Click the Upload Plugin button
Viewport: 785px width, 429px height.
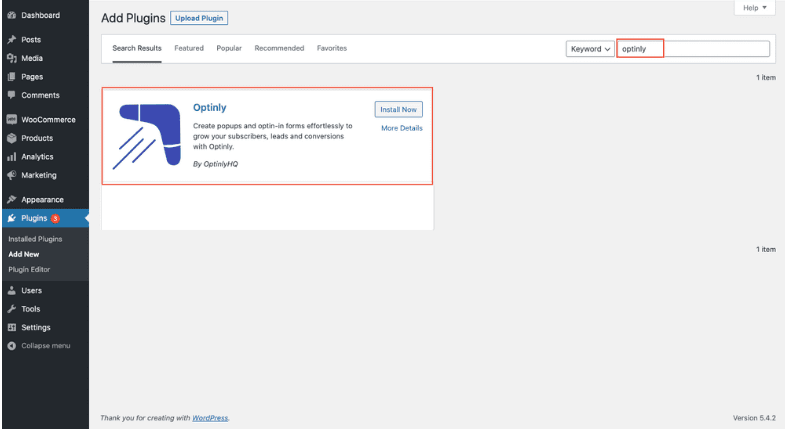199,18
